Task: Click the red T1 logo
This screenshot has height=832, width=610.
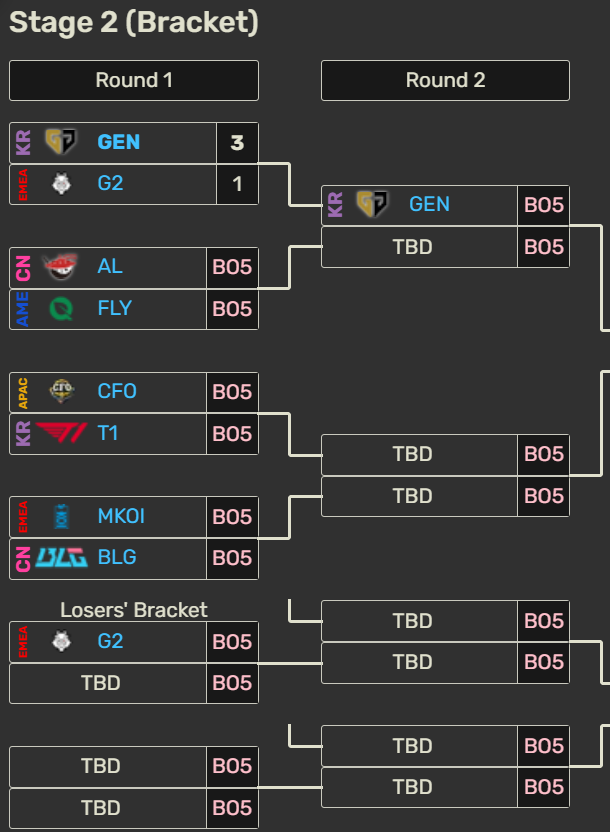Action: point(62,432)
